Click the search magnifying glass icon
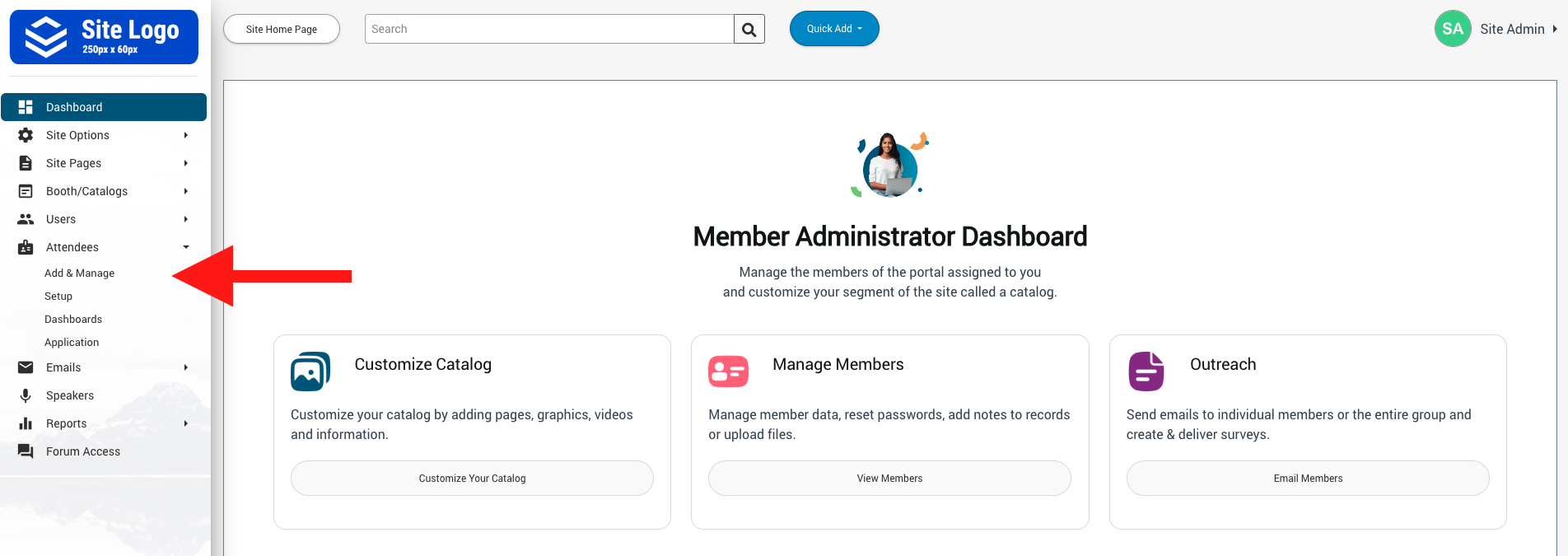 pos(749,30)
